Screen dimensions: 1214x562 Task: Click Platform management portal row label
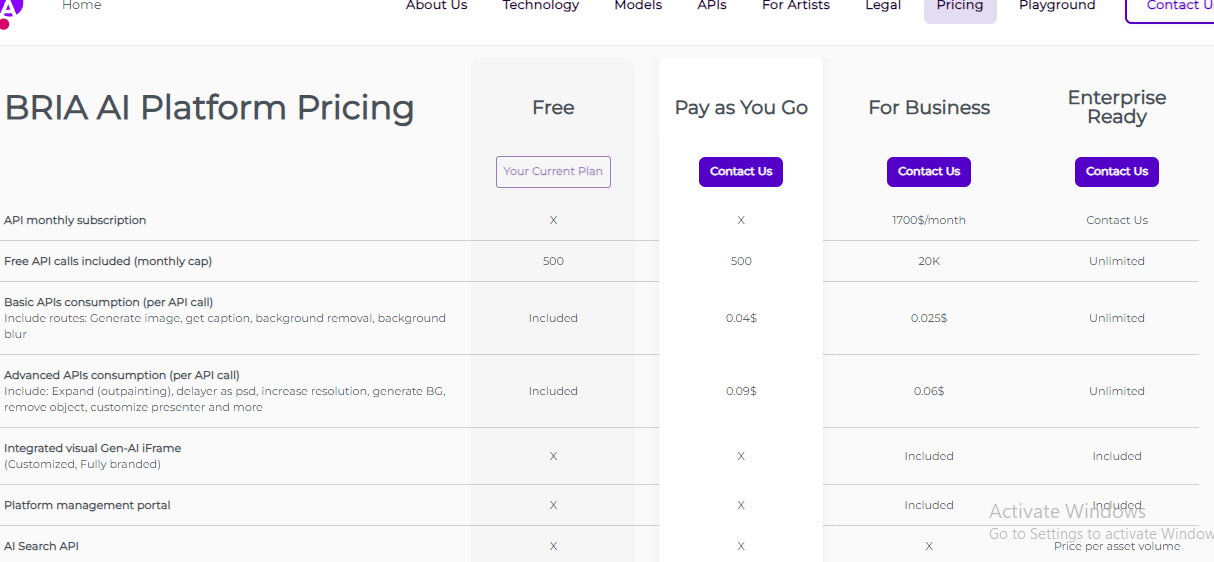[87, 505]
